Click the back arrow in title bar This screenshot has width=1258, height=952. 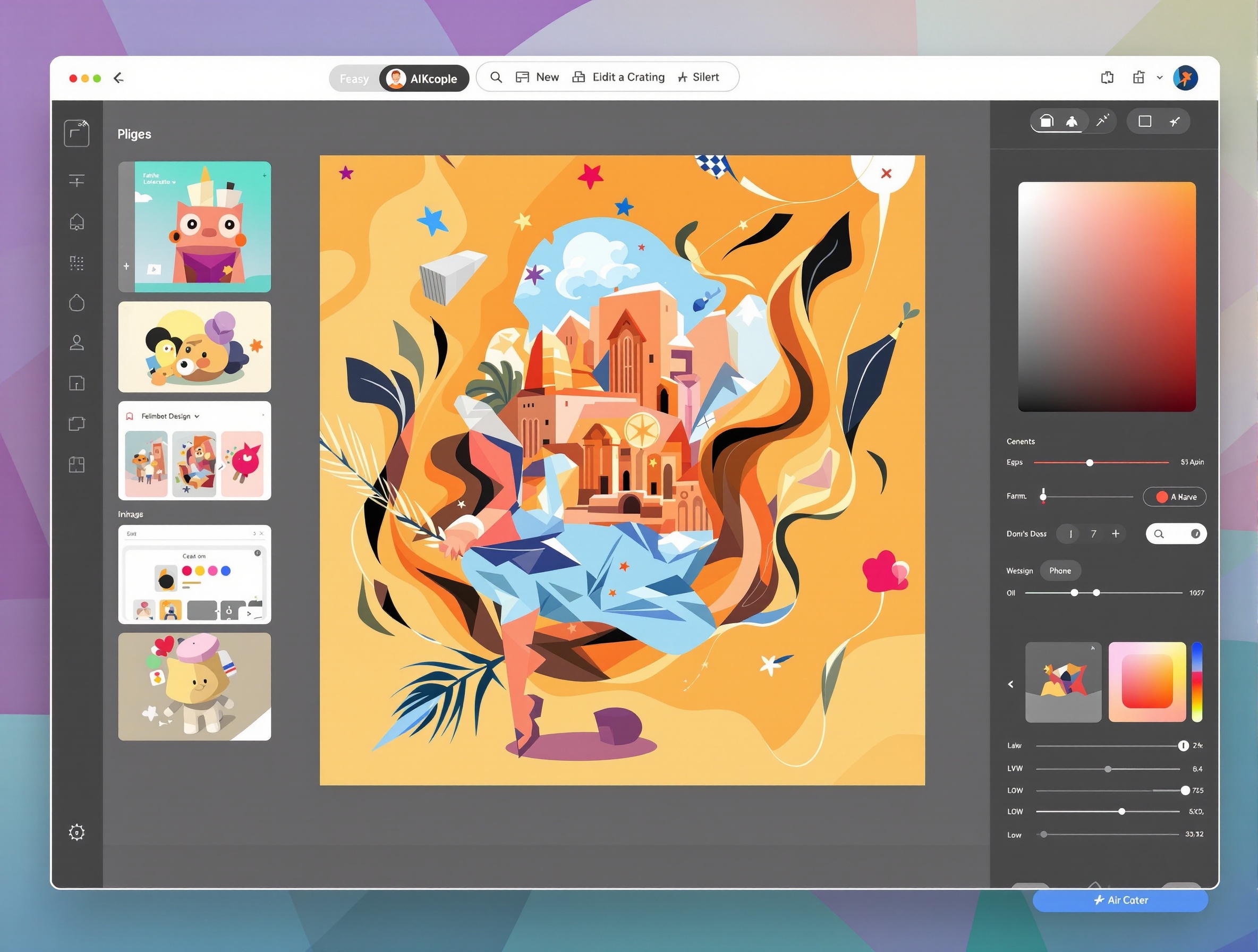pyautogui.click(x=118, y=78)
